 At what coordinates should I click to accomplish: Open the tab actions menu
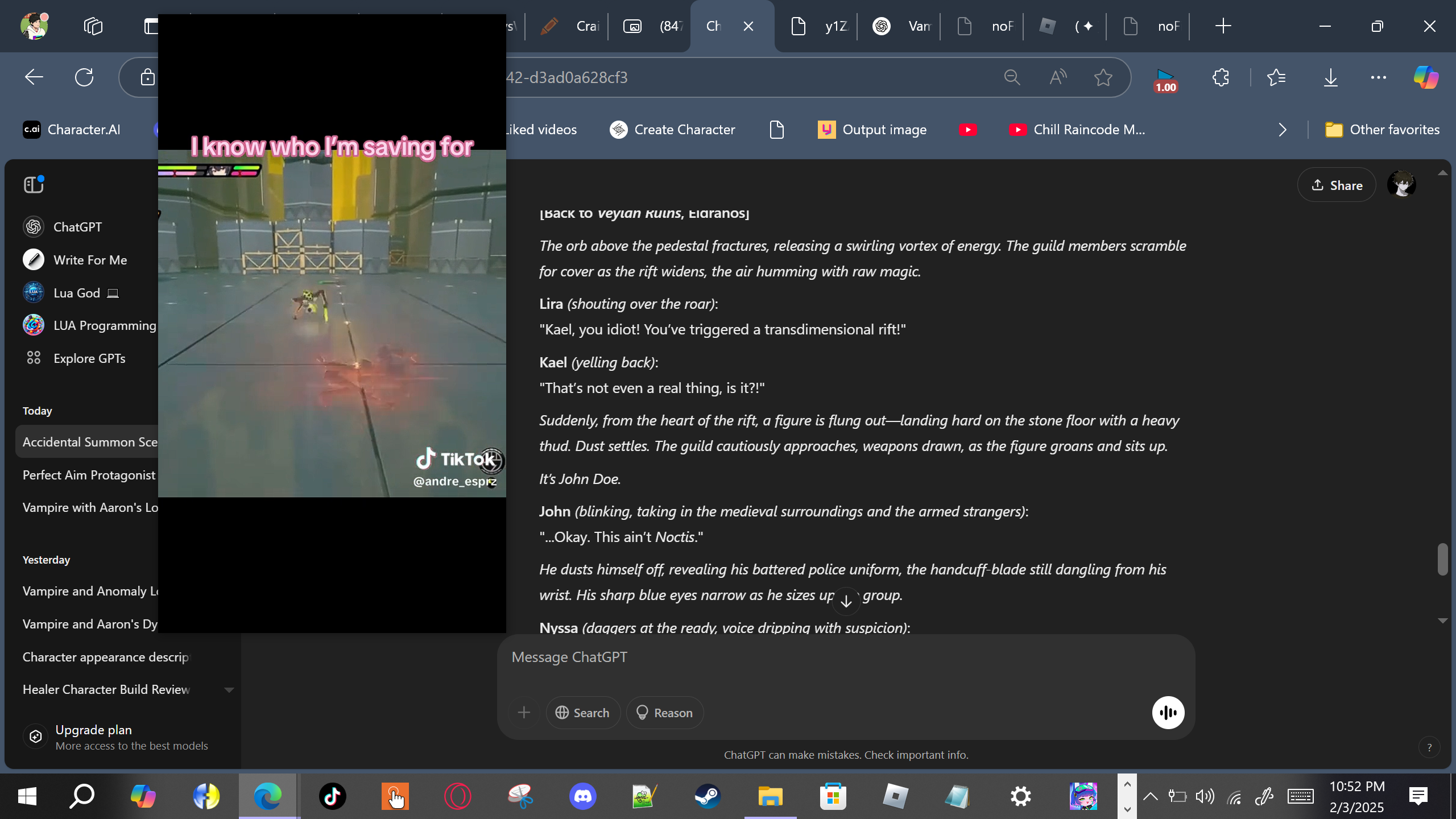coord(150,26)
